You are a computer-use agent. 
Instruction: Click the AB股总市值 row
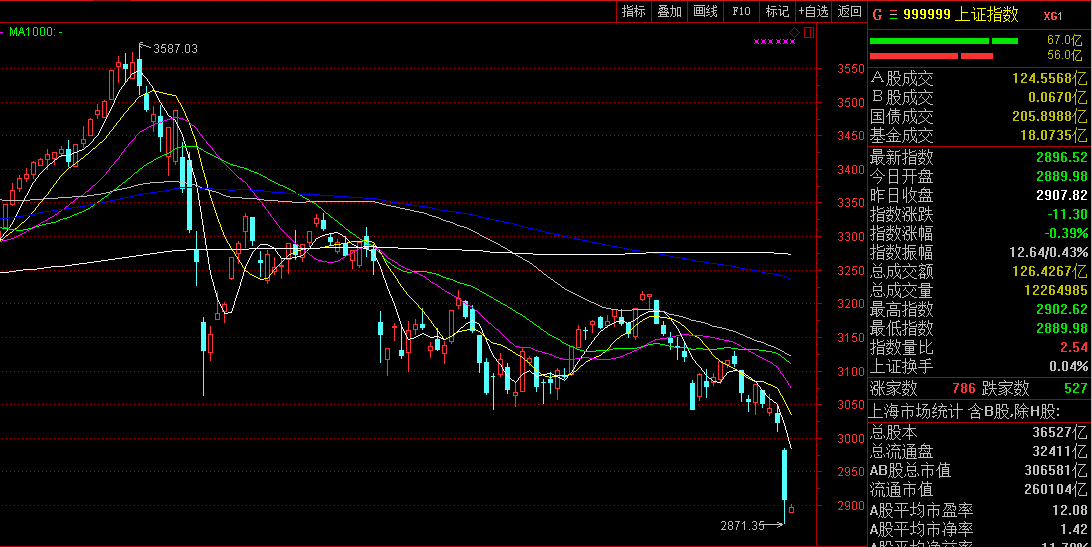coord(979,471)
